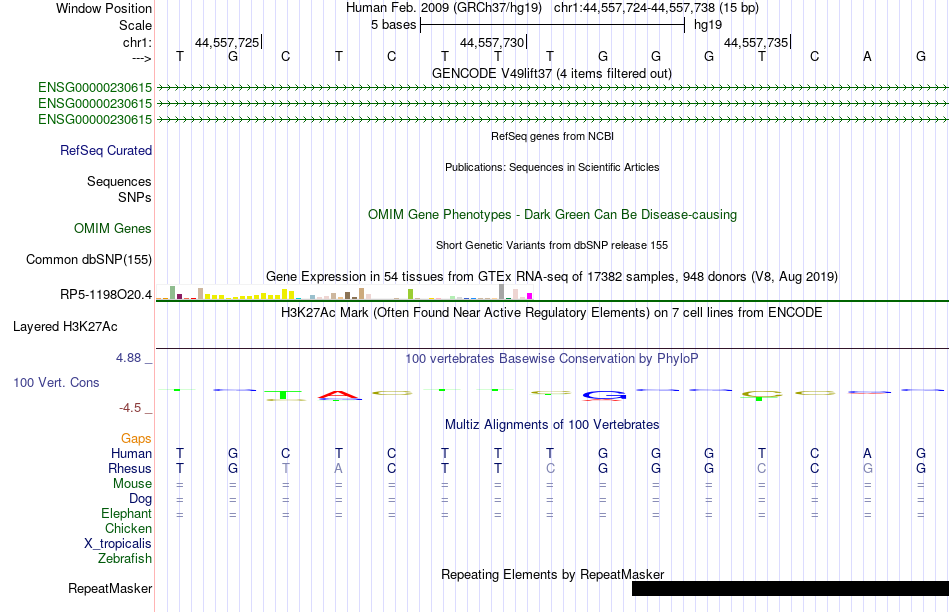Viewport: 950px width, 612px height.
Task: Open the GTEx Gene Expression track title
Action: click(x=552, y=276)
